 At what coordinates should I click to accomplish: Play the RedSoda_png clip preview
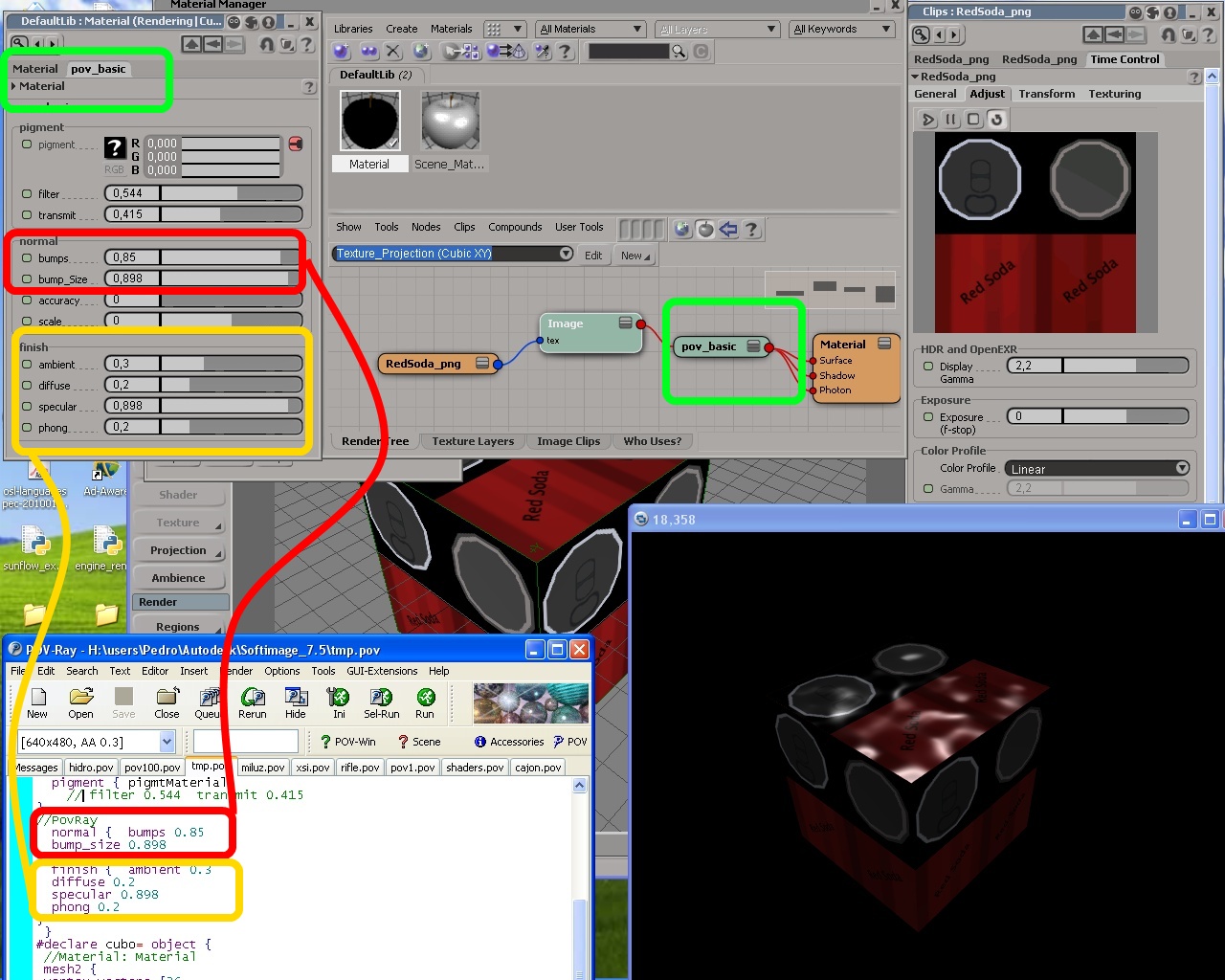coord(927,120)
